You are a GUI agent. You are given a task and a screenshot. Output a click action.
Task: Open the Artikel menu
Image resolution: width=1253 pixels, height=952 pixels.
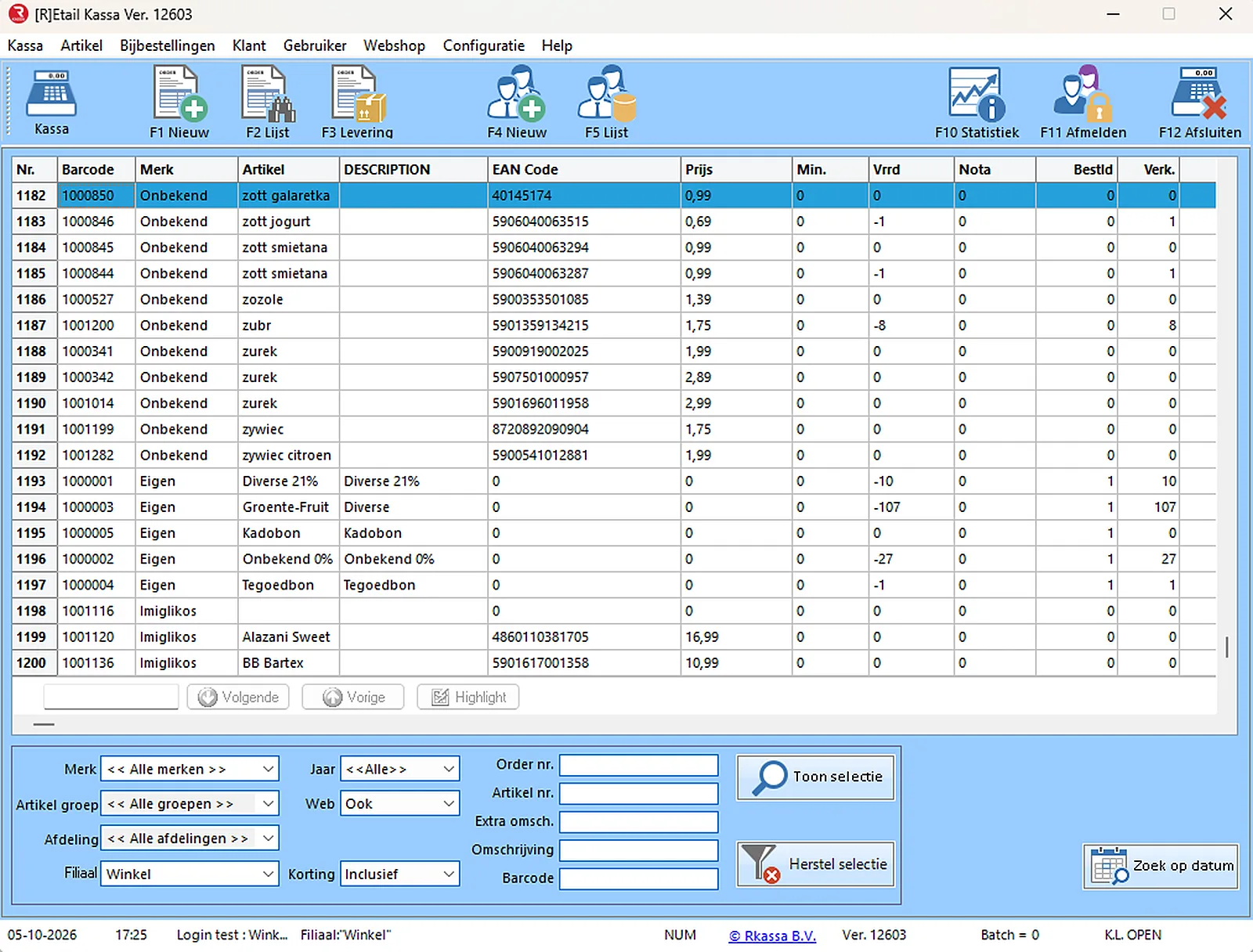pos(81,45)
